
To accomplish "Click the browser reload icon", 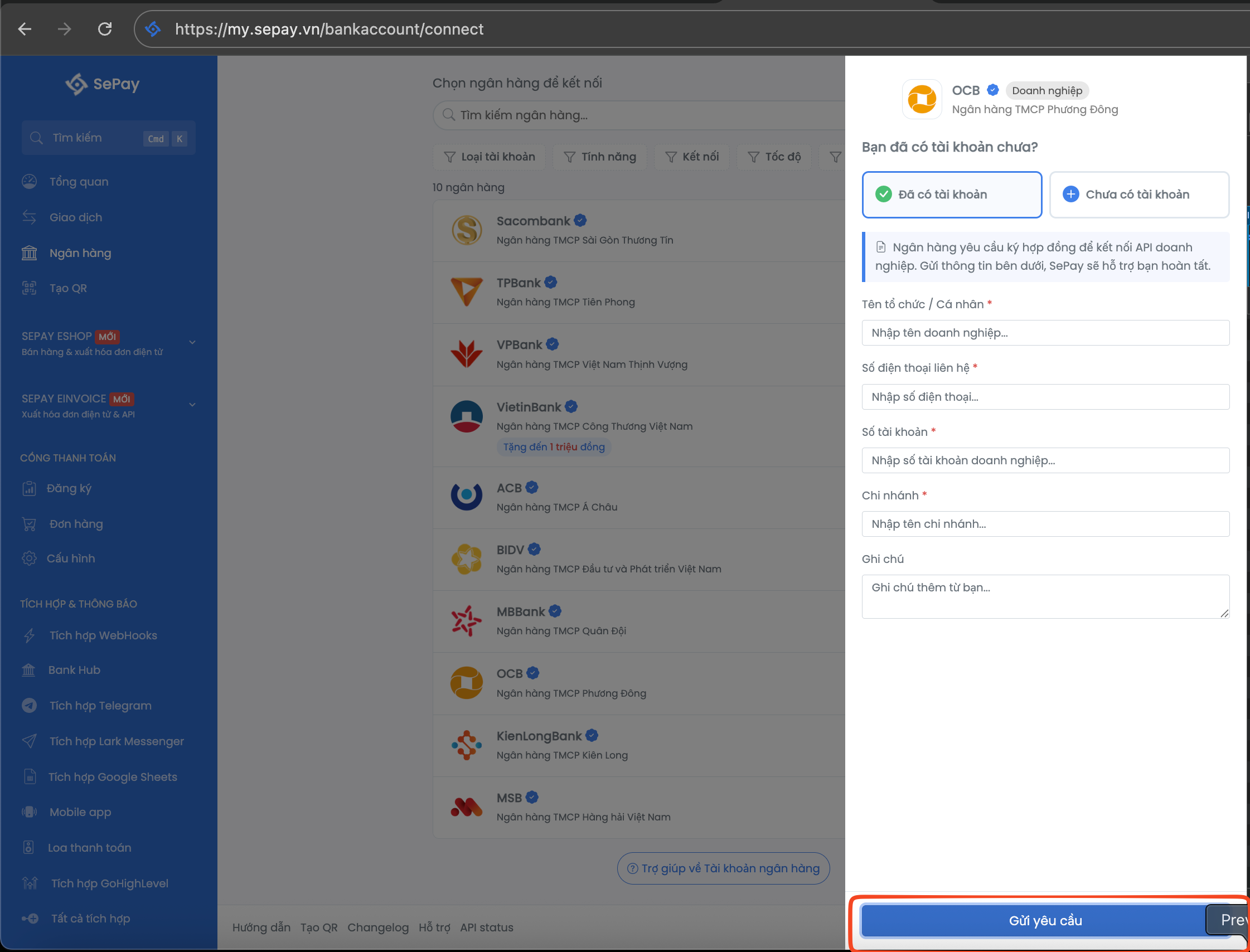I will pyautogui.click(x=105, y=29).
